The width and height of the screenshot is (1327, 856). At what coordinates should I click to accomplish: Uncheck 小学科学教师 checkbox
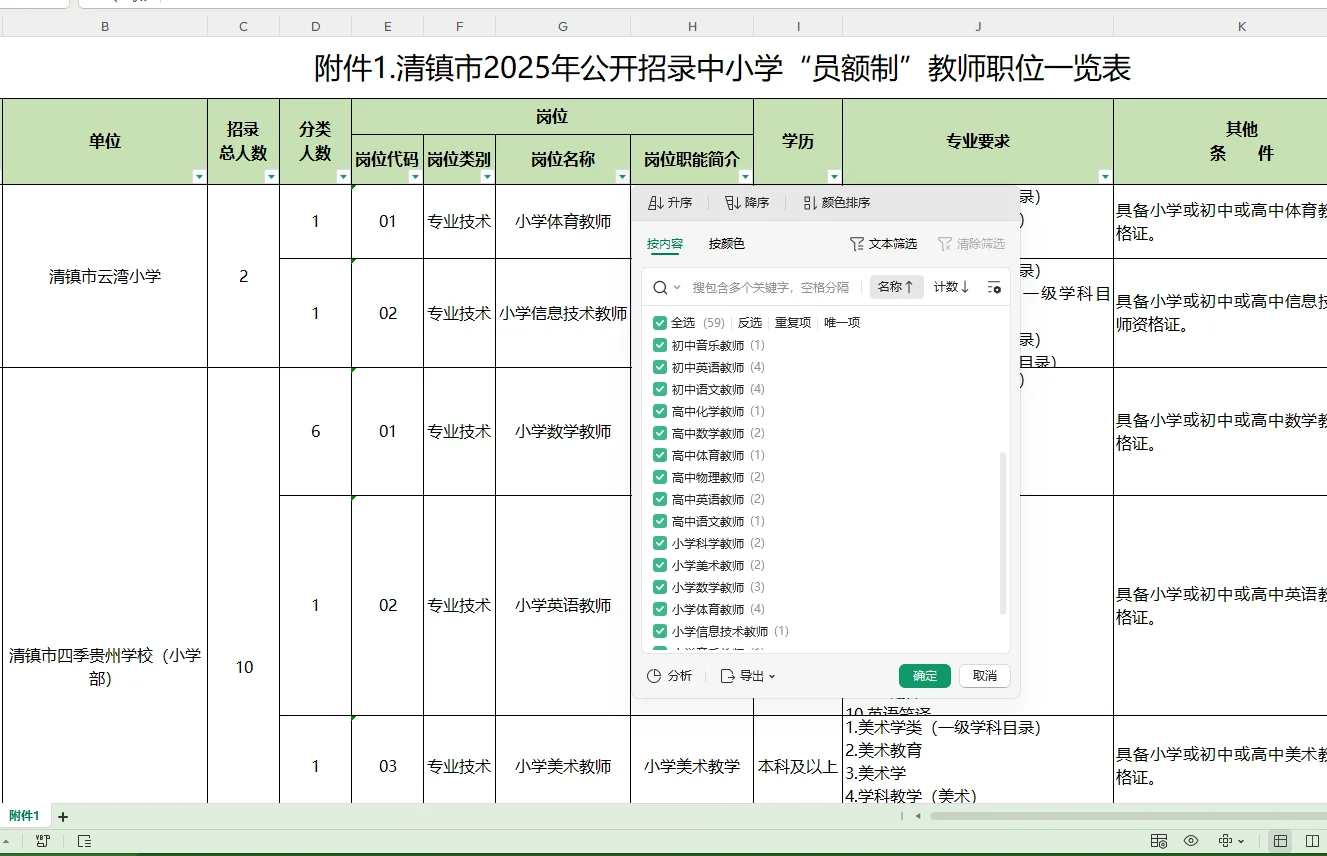click(x=660, y=543)
